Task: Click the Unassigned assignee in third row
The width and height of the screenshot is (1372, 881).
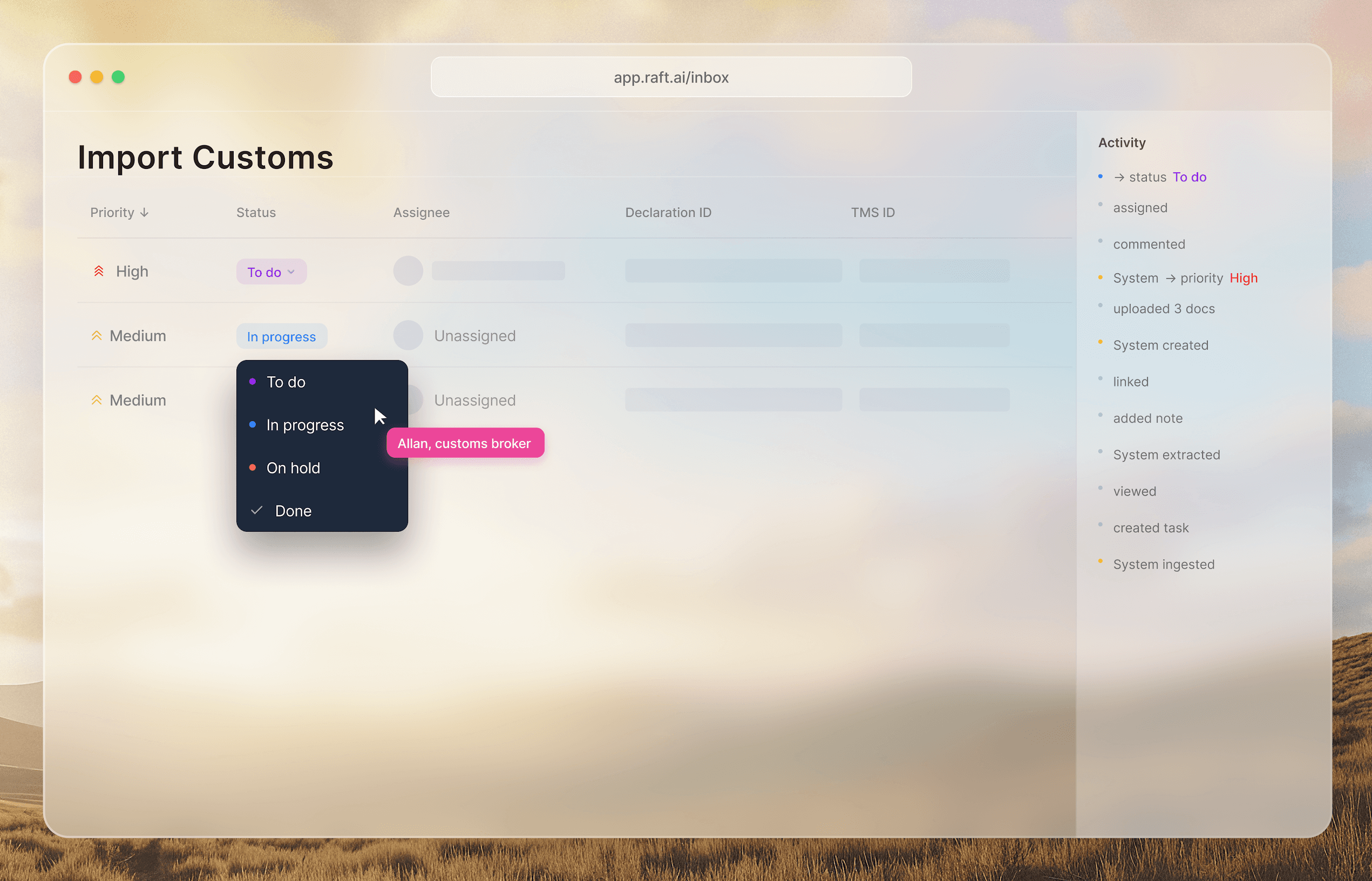Action: [x=474, y=401]
